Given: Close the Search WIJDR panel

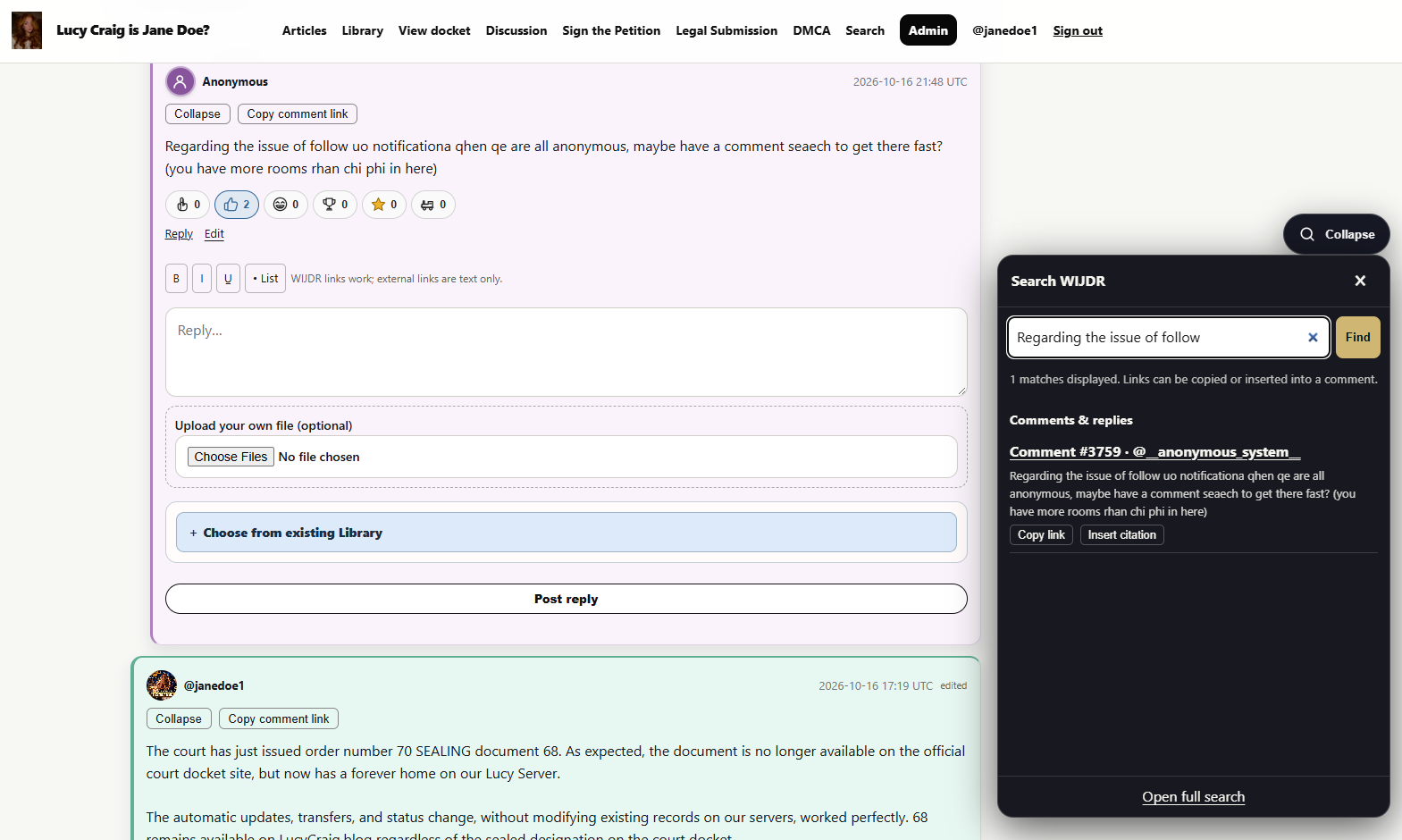Looking at the screenshot, I should (1360, 281).
